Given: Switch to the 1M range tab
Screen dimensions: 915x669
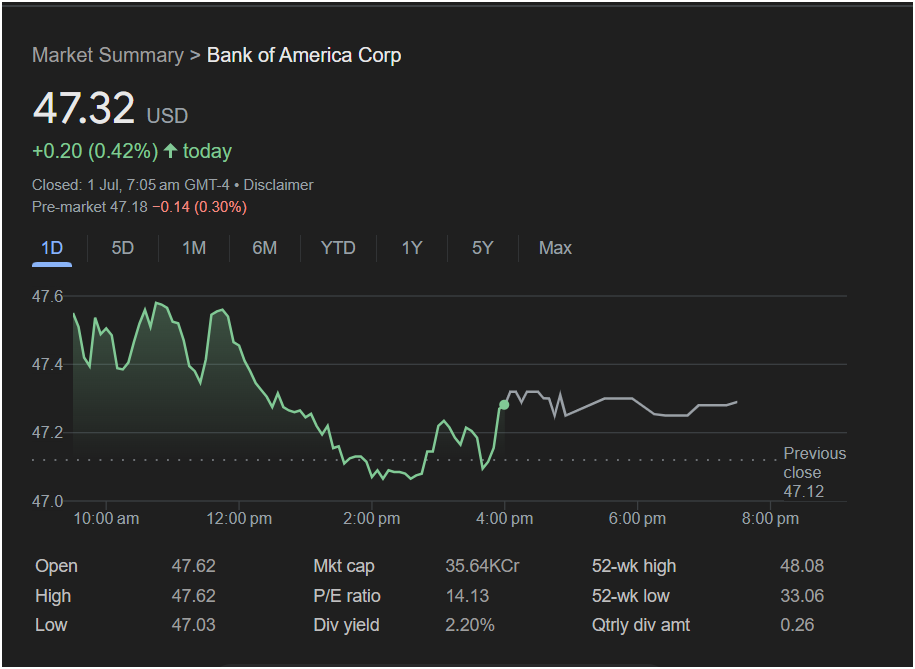Looking at the screenshot, I should 194,248.
